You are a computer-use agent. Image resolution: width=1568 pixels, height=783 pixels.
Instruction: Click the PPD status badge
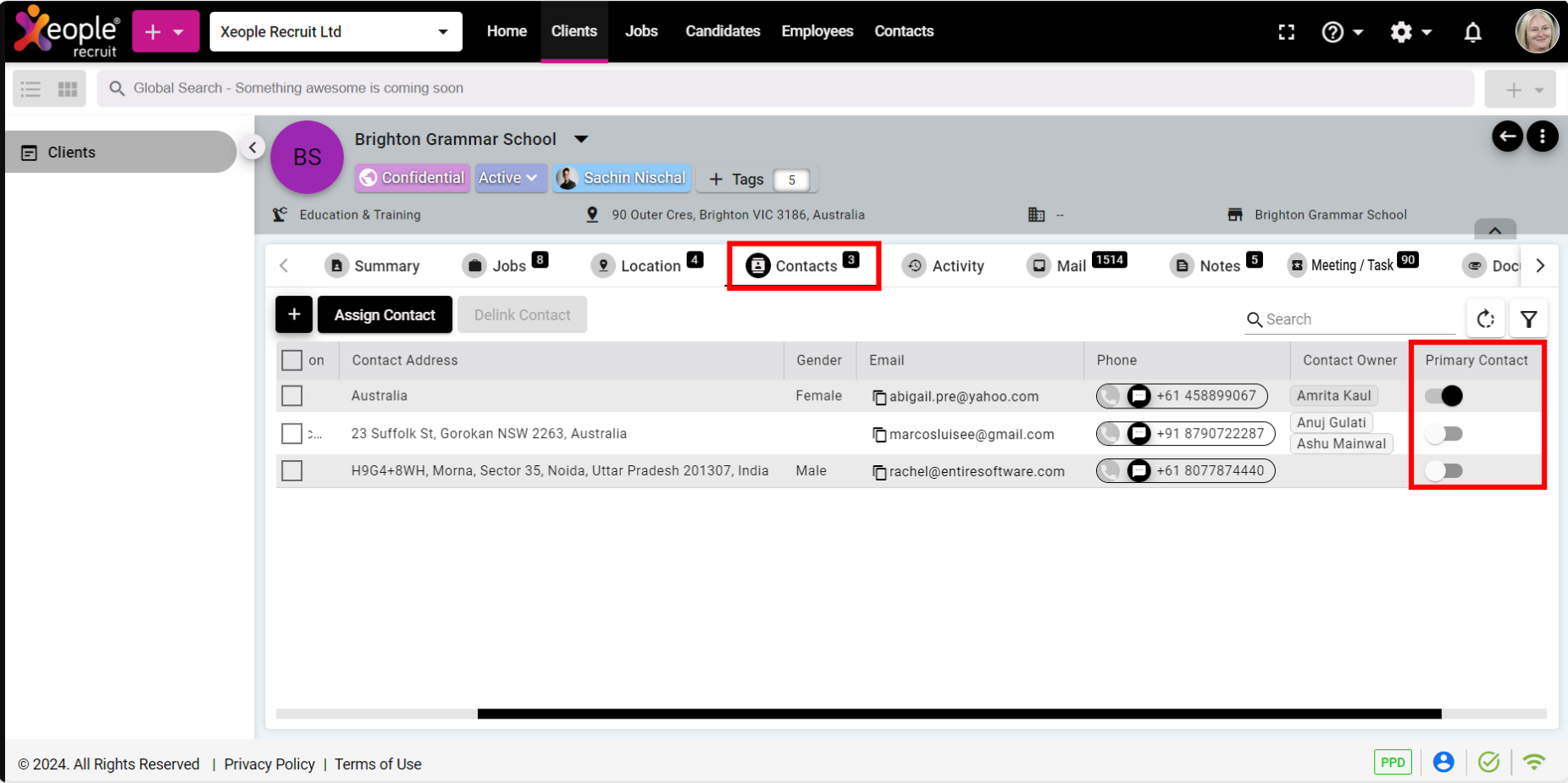pyautogui.click(x=1393, y=762)
